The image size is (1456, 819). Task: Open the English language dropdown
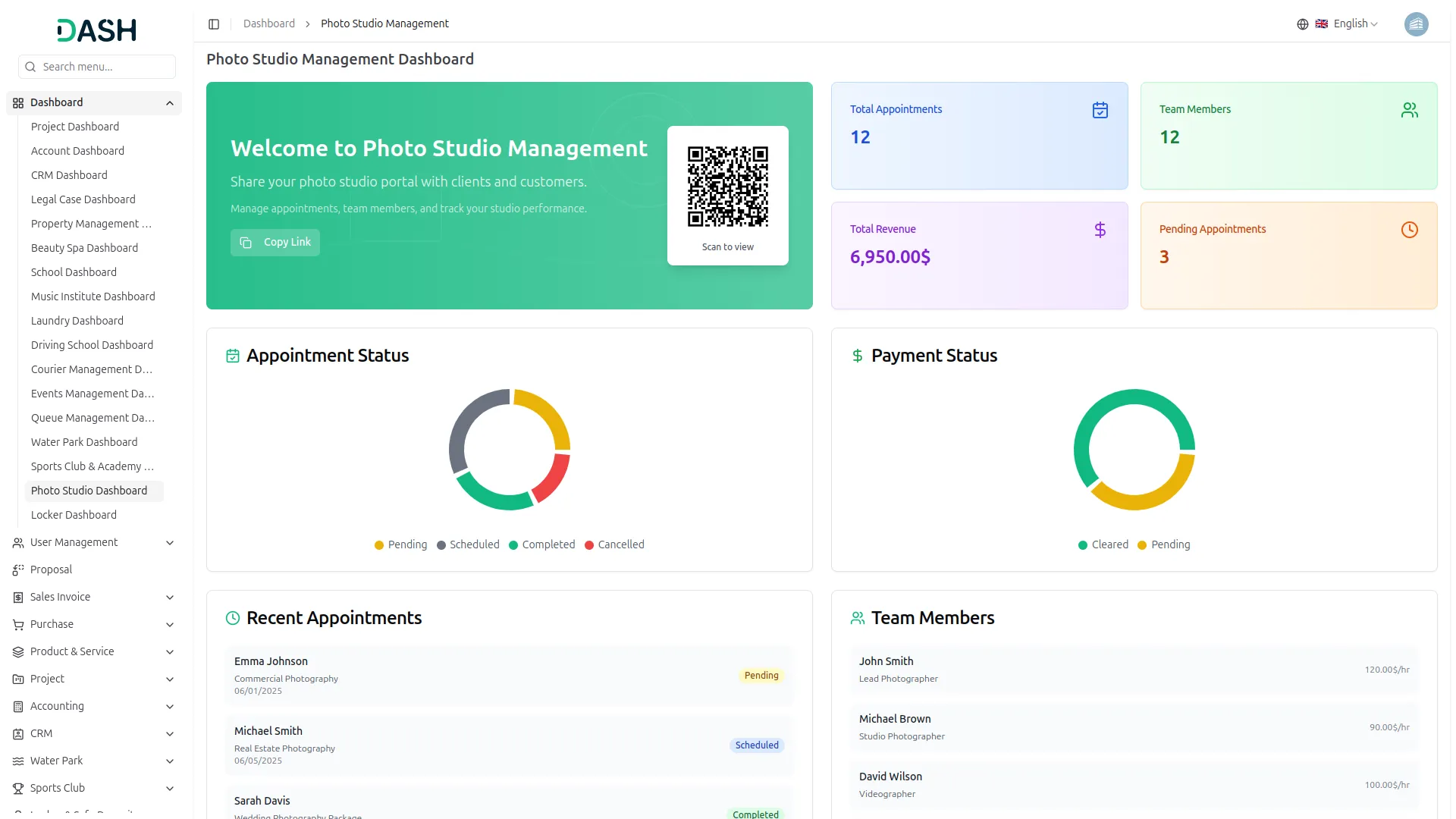[1349, 24]
